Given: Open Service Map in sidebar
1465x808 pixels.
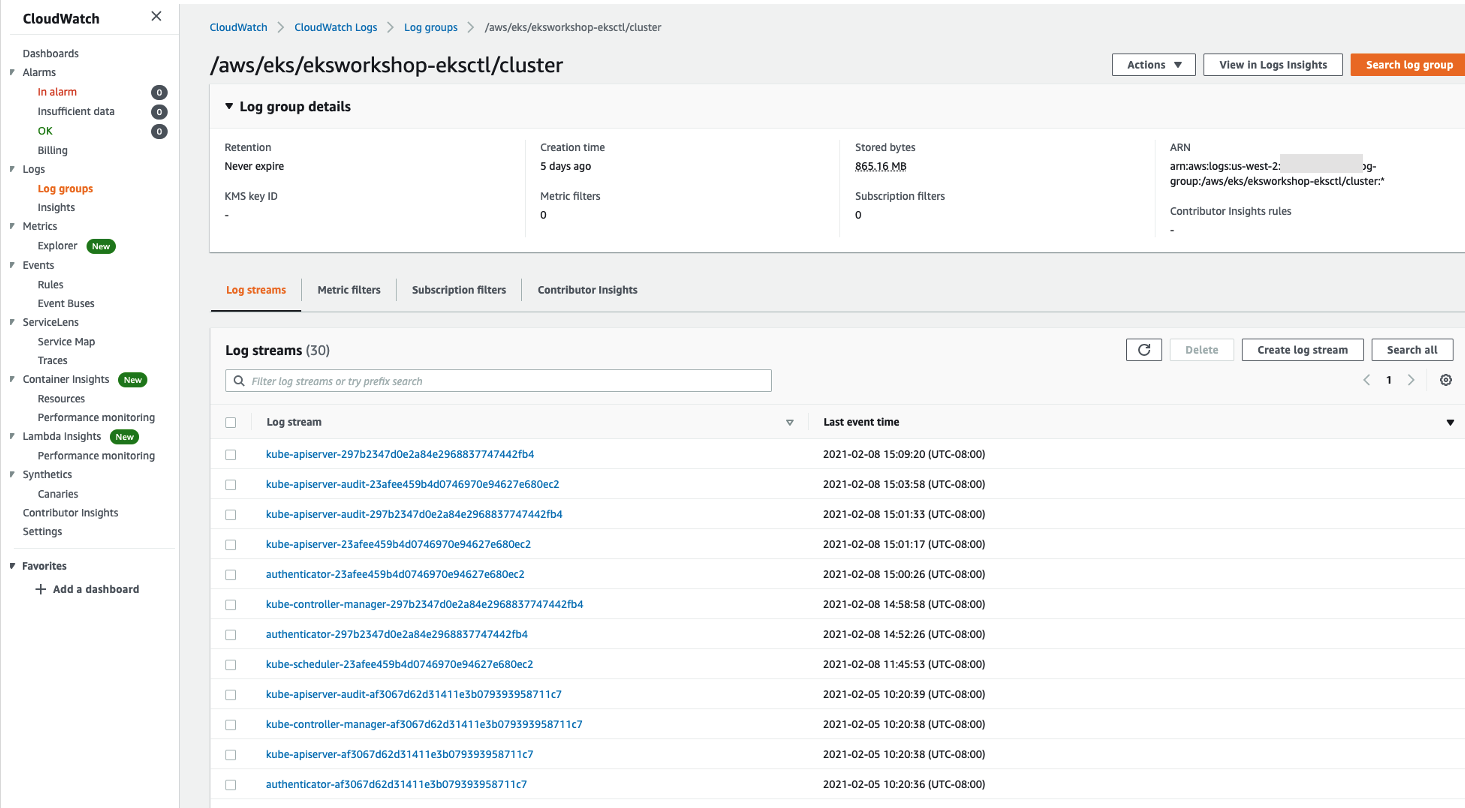Looking at the screenshot, I should pyautogui.click(x=66, y=342).
